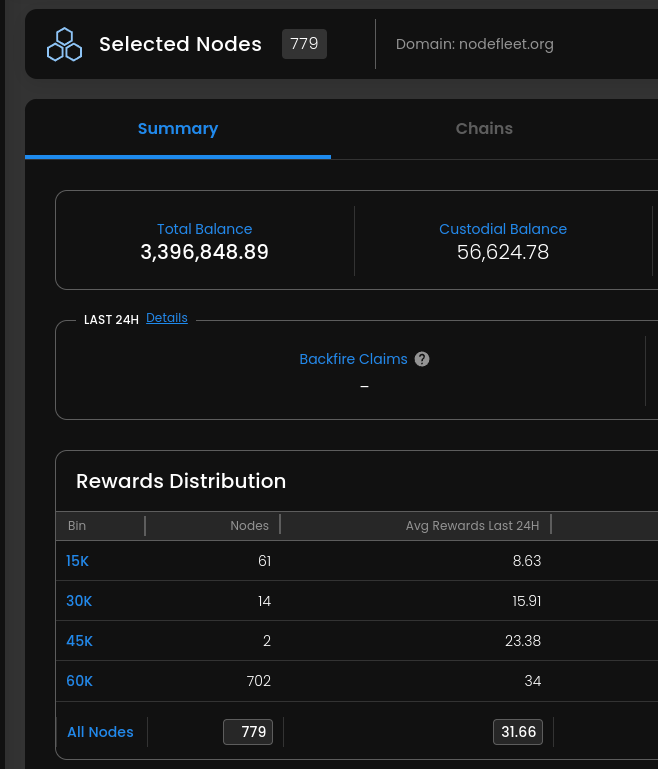Screen dimensions: 658x769
Task: Open the 60K bin link
Action: (79, 681)
